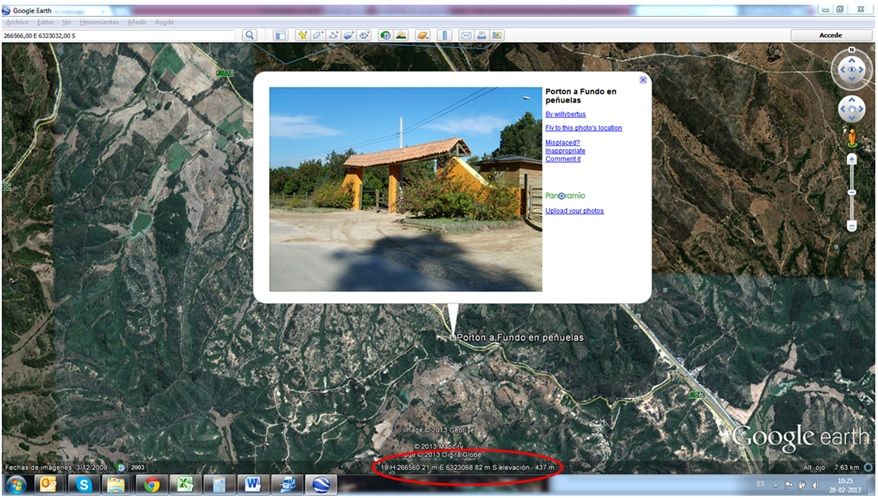Add a placemark with yellow pushpin icon
Image resolution: width=878 pixels, height=498 pixels.
pyautogui.click(x=302, y=35)
